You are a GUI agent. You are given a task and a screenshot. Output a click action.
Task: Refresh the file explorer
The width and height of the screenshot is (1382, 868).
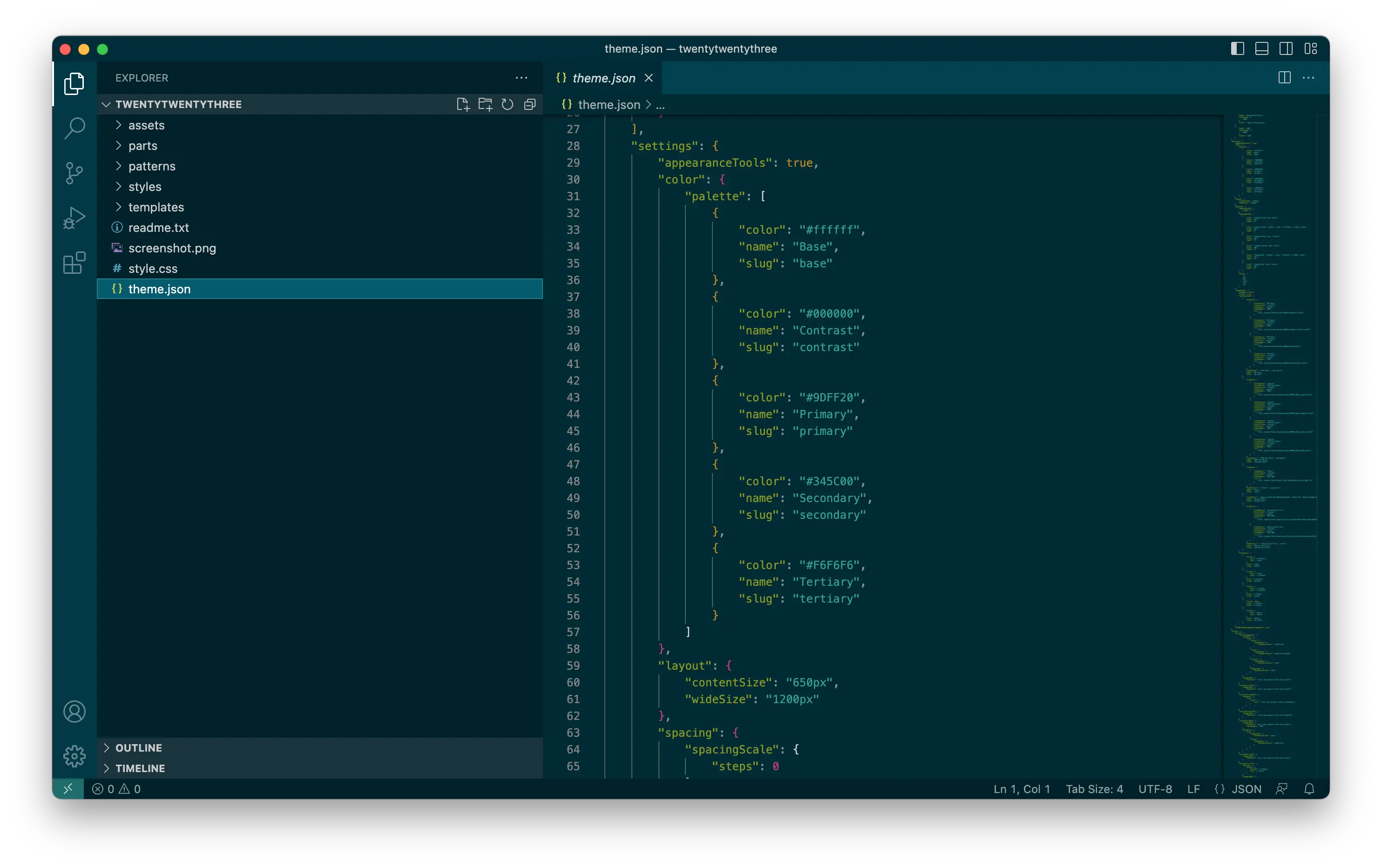(x=508, y=104)
